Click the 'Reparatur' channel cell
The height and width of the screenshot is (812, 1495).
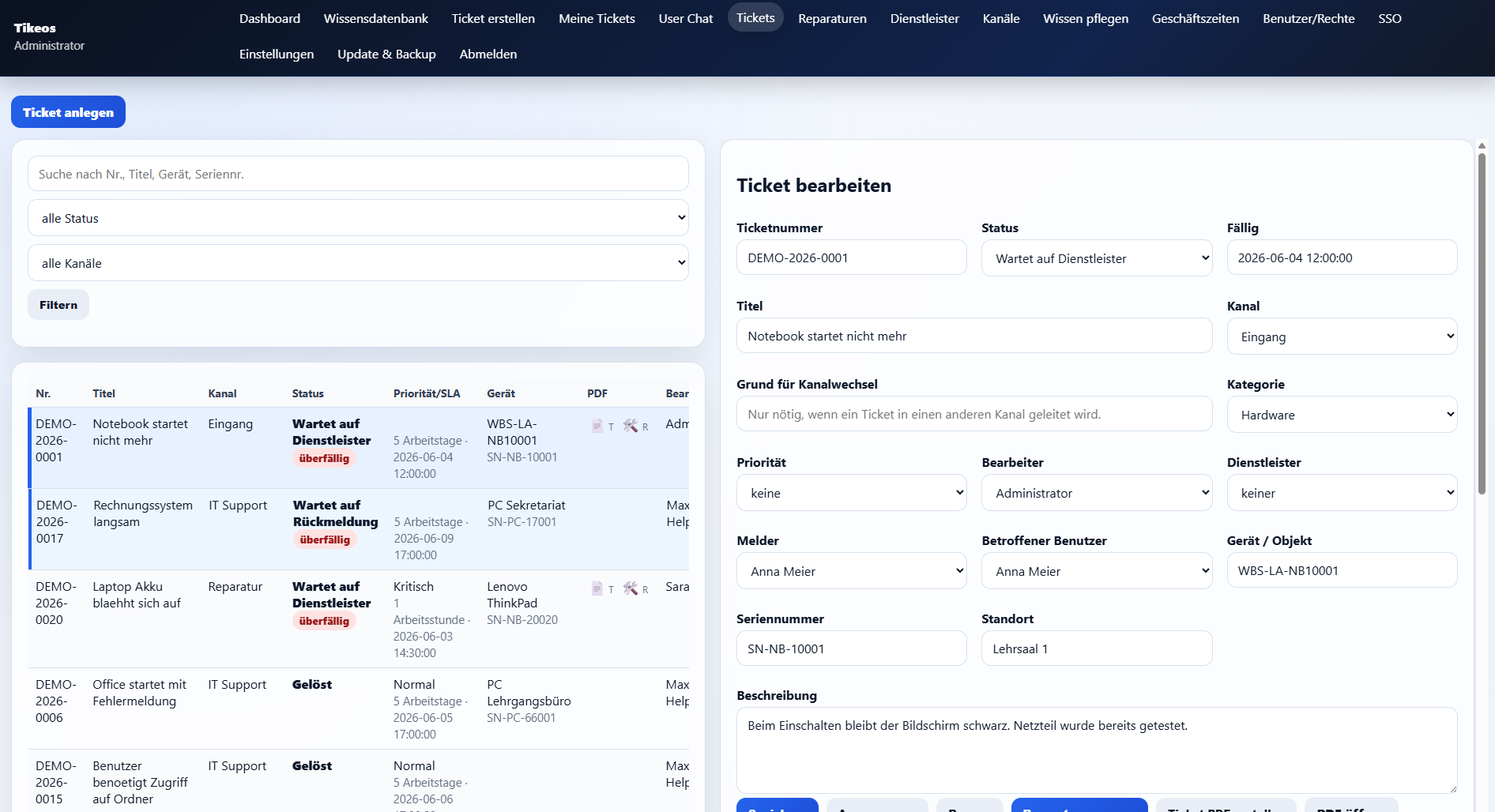[x=235, y=587]
